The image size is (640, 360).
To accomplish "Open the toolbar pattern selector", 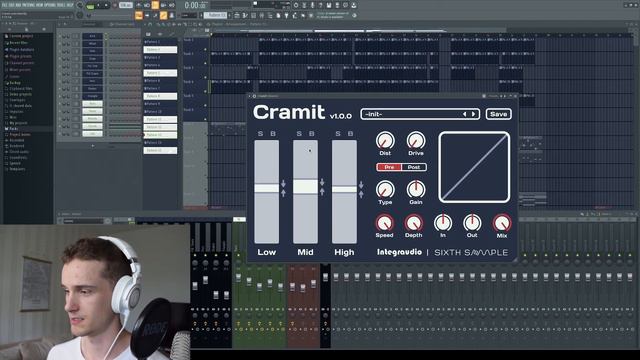I will (x=216, y=15).
